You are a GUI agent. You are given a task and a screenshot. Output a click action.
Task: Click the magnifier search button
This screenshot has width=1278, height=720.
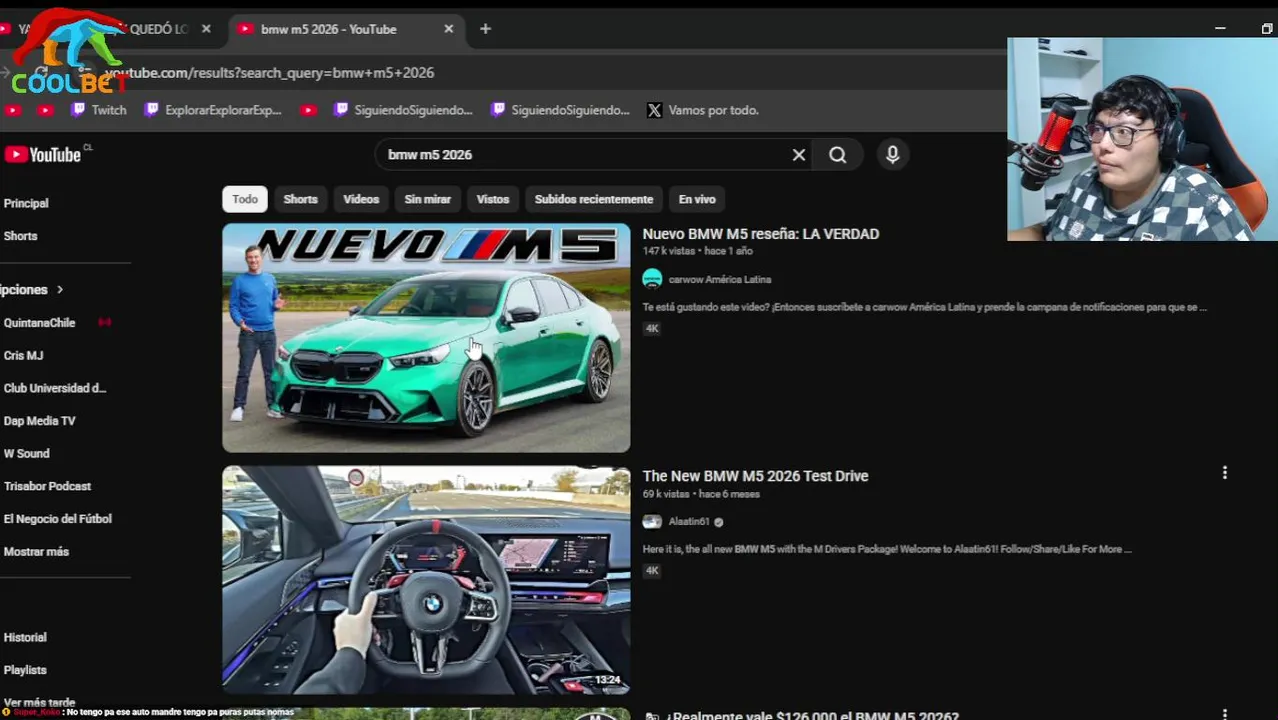click(837, 155)
